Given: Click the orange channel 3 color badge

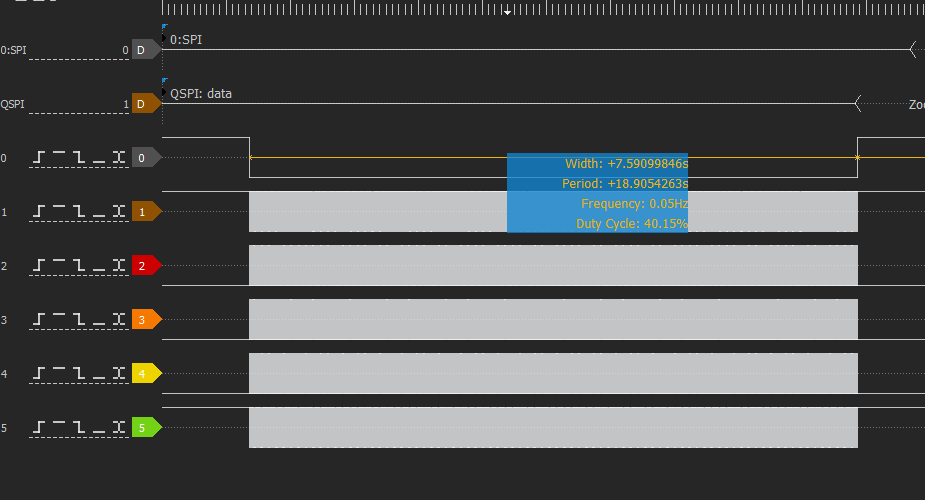Looking at the screenshot, I should tap(146, 320).
